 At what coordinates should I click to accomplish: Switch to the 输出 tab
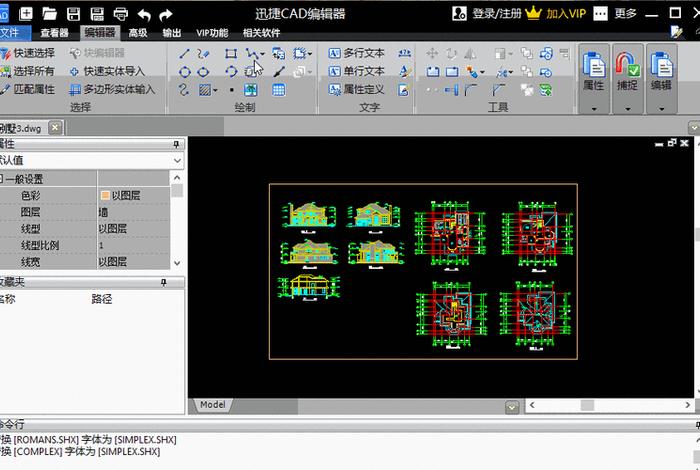point(172,33)
